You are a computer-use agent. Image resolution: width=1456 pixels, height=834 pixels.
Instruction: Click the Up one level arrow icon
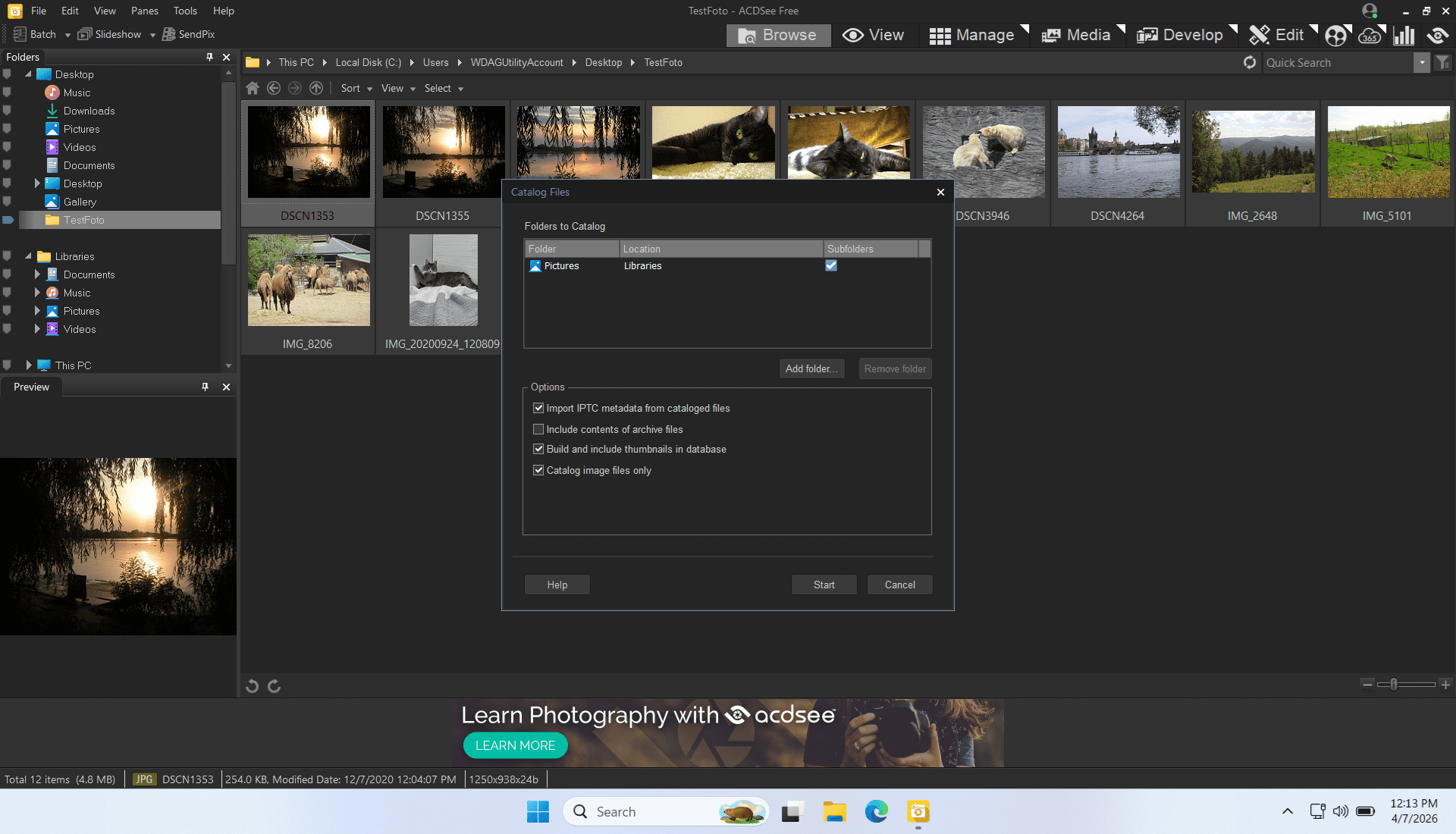point(316,88)
